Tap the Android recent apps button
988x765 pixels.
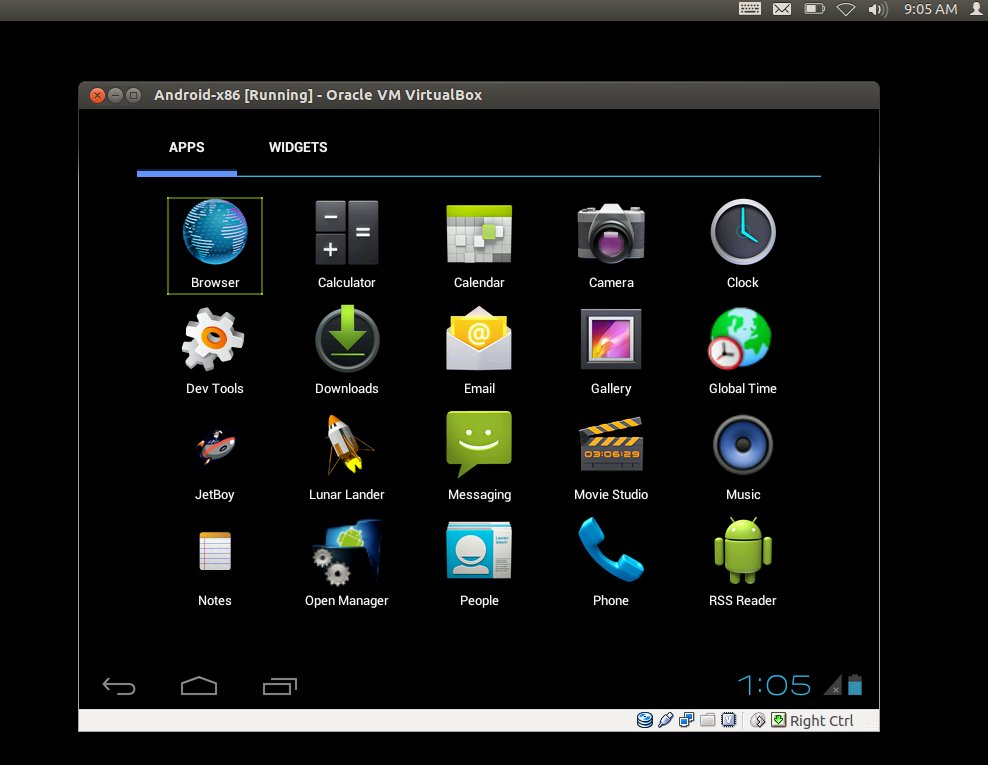280,686
